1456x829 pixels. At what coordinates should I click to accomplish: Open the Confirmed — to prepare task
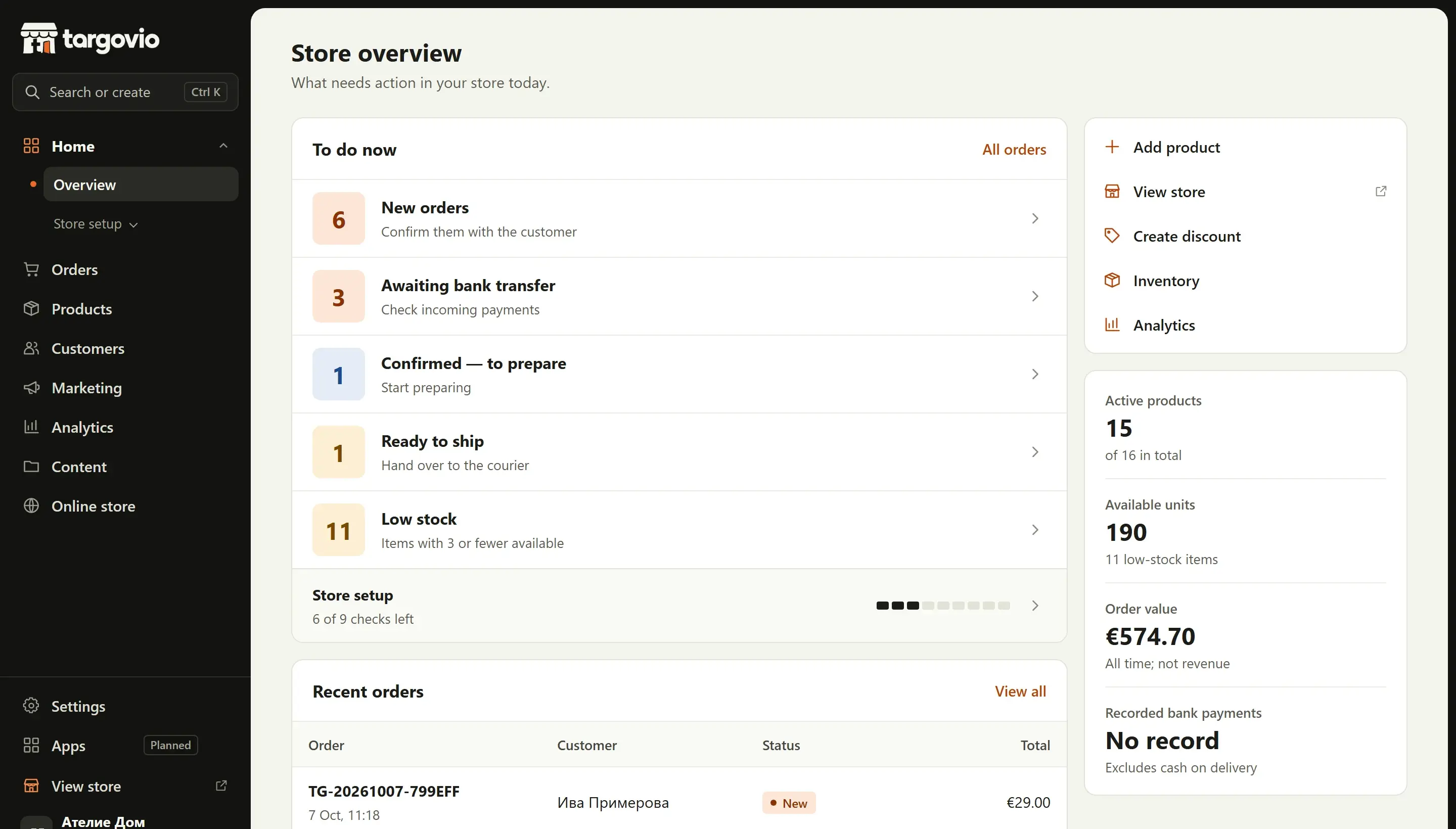679,374
